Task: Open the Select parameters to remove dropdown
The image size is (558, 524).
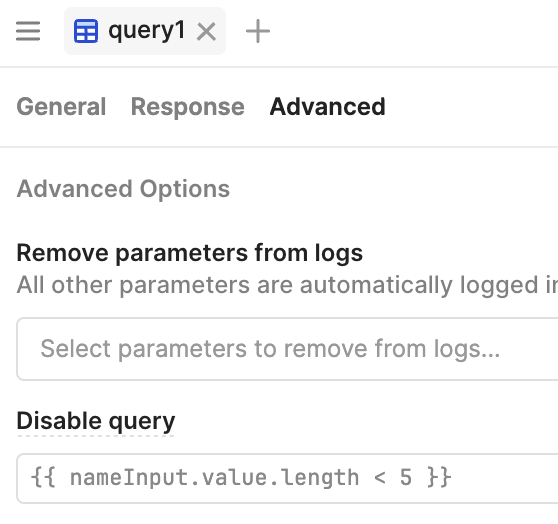Action: [x=287, y=349]
